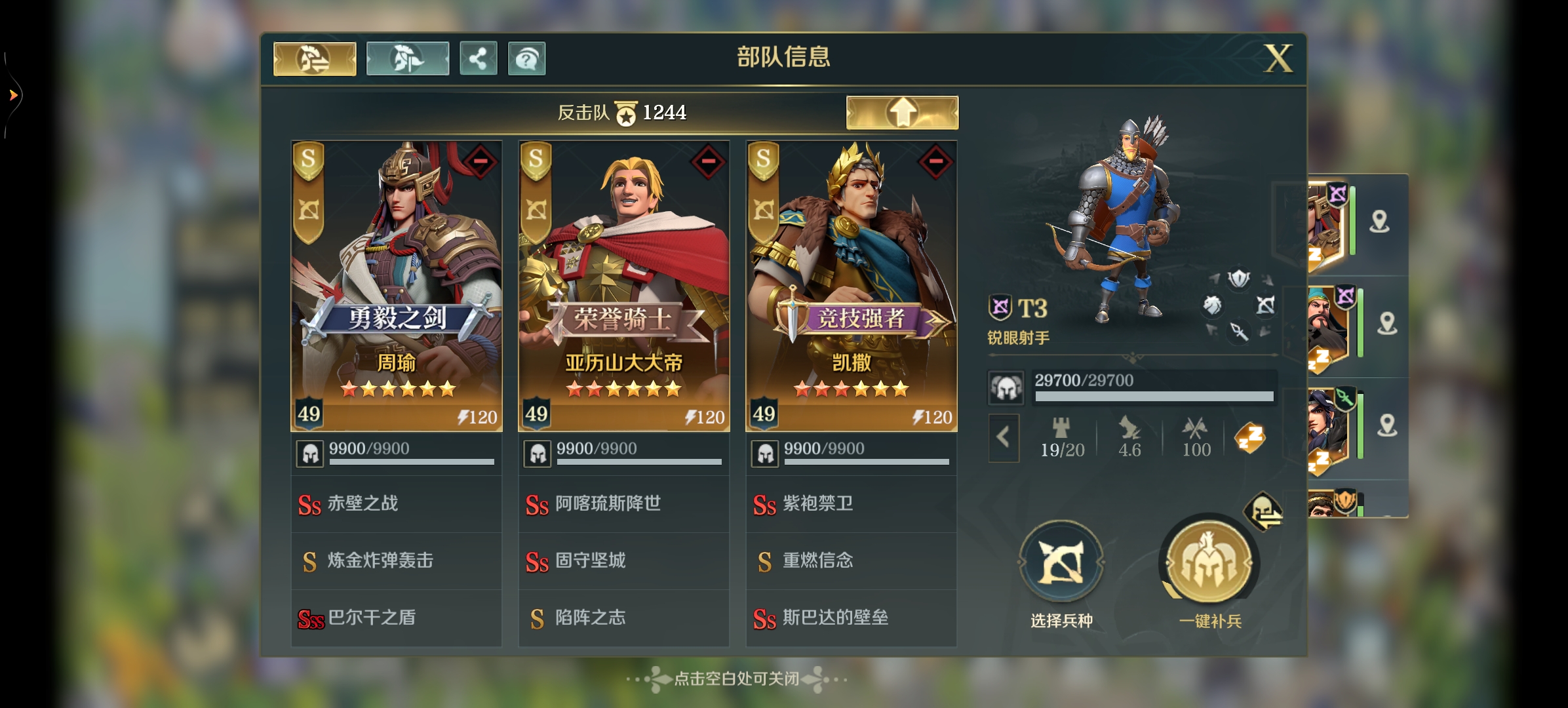The image size is (1568, 708).
Task: Click the troop swap helmet icon
Action: pyautogui.click(x=1263, y=511)
